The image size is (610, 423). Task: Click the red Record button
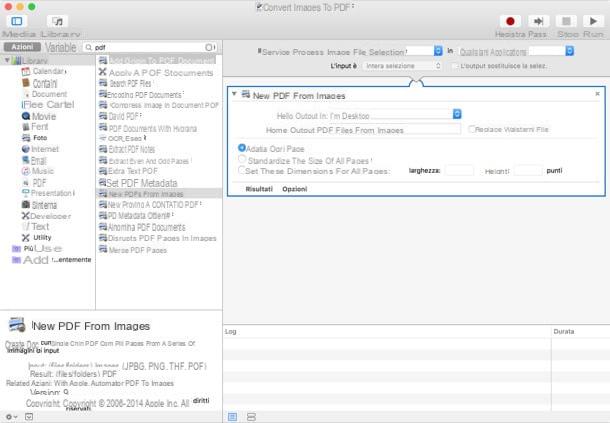(x=510, y=21)
